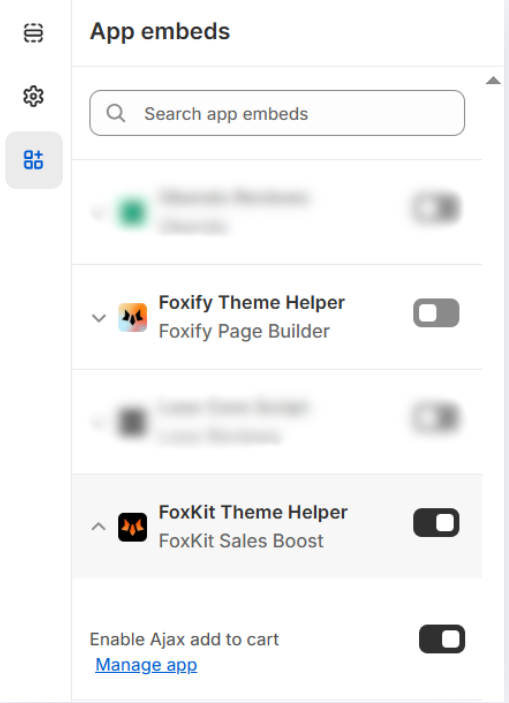
Task: Disable the FoxKit Theme Helper toggle
Action: [436, 523]
